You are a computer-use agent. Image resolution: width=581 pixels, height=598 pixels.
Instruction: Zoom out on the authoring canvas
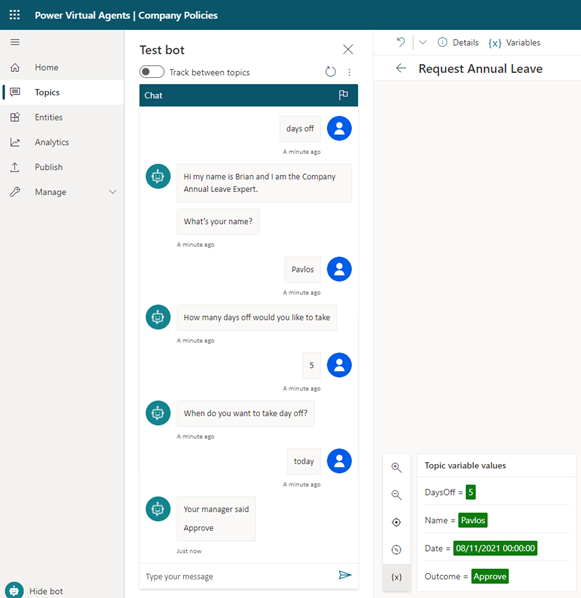point(396,495)
